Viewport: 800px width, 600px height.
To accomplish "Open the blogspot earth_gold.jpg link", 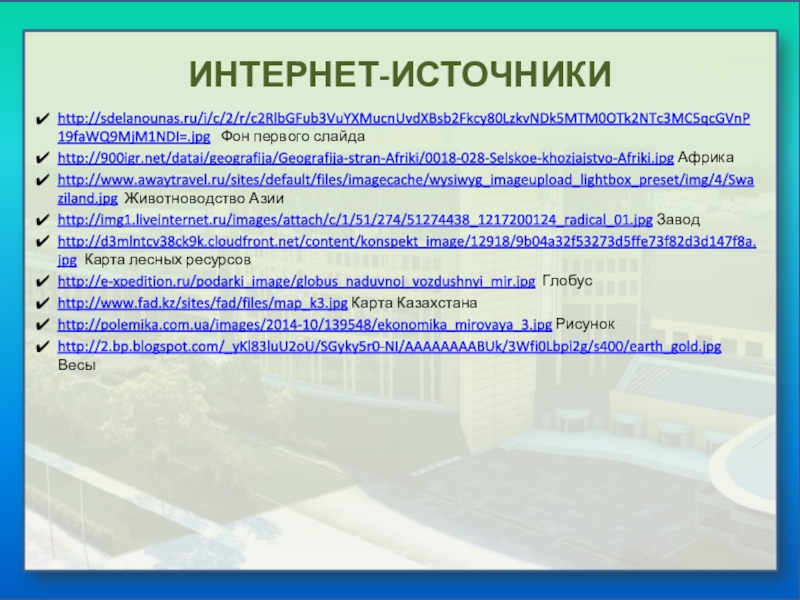I will tap(389, 346).
